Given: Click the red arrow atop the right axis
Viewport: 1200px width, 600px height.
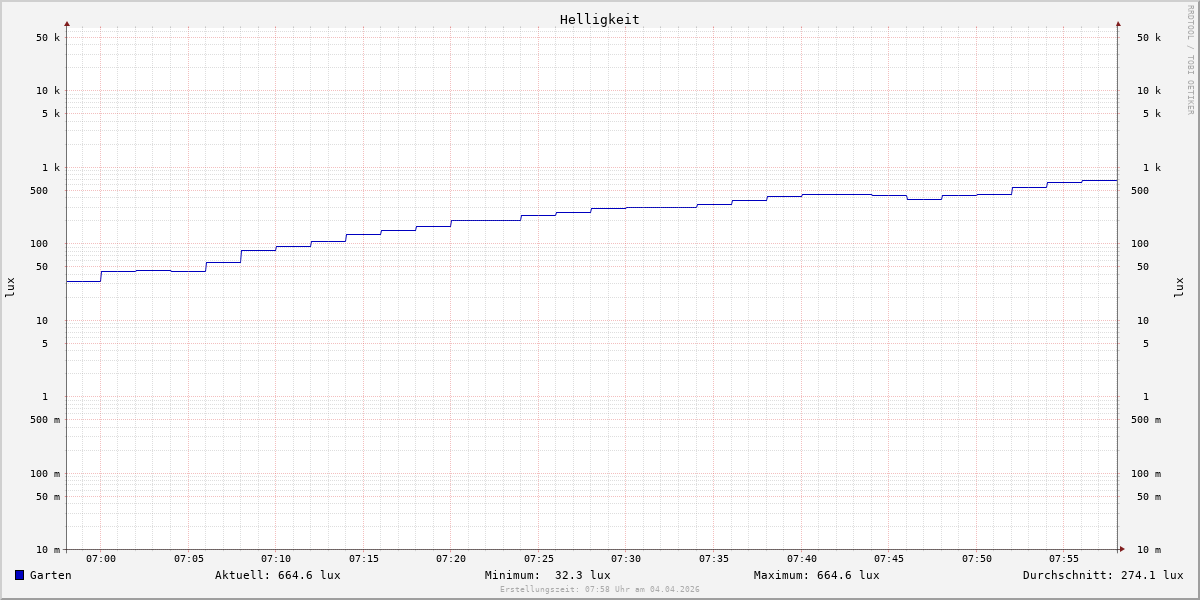Looking at the screenshot, I should click(1118, 23).
